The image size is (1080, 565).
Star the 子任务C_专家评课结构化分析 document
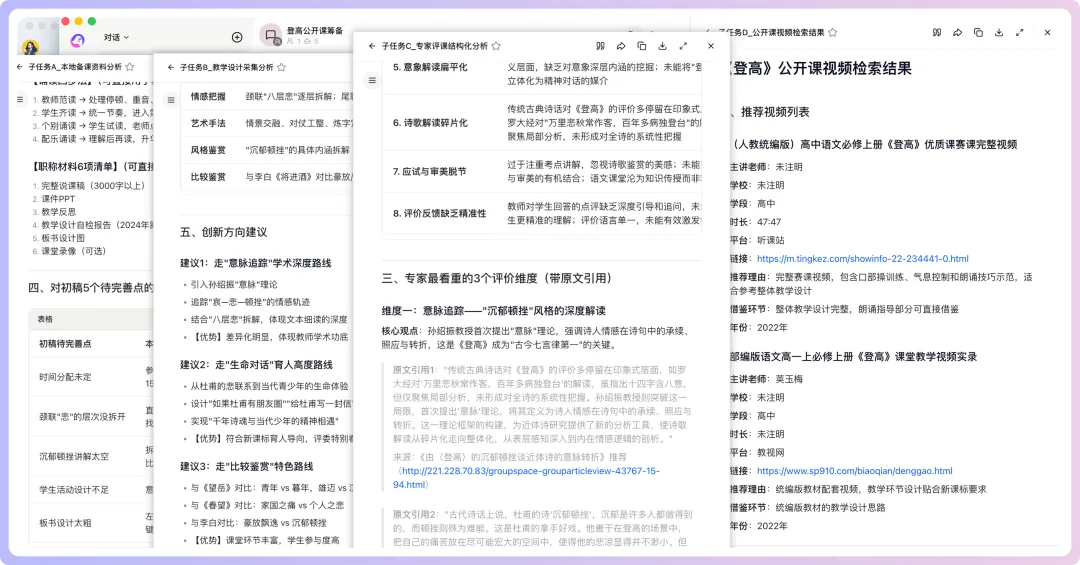496,46
